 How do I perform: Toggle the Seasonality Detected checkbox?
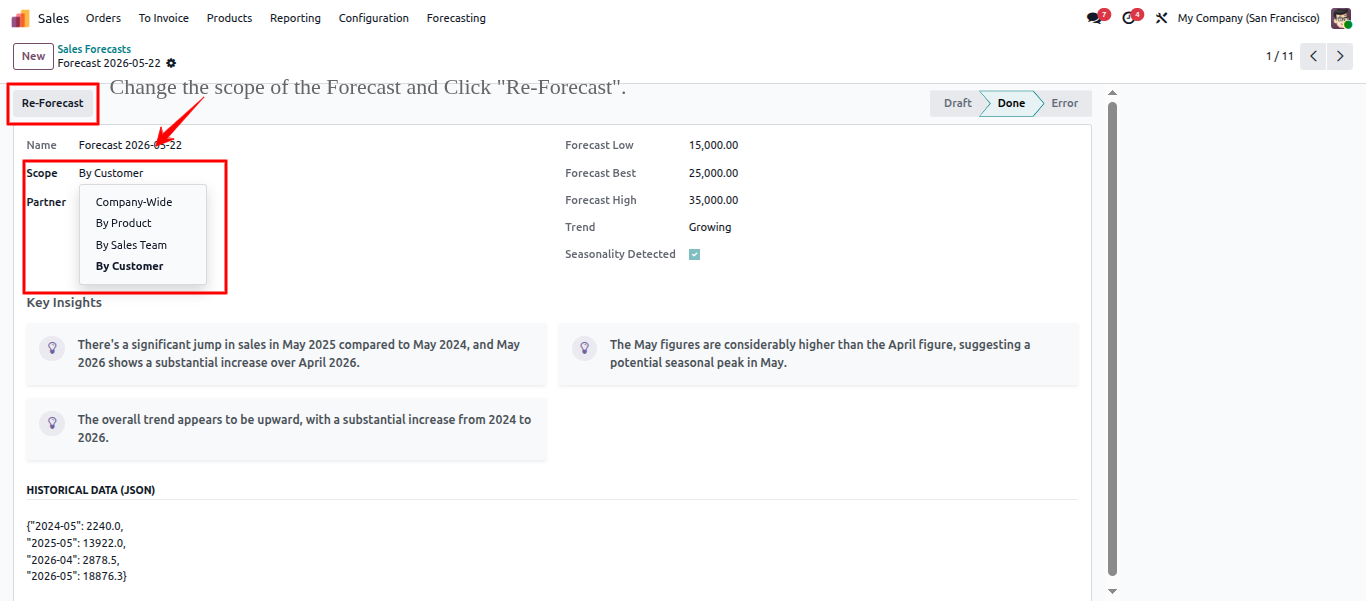click(694, 254)
